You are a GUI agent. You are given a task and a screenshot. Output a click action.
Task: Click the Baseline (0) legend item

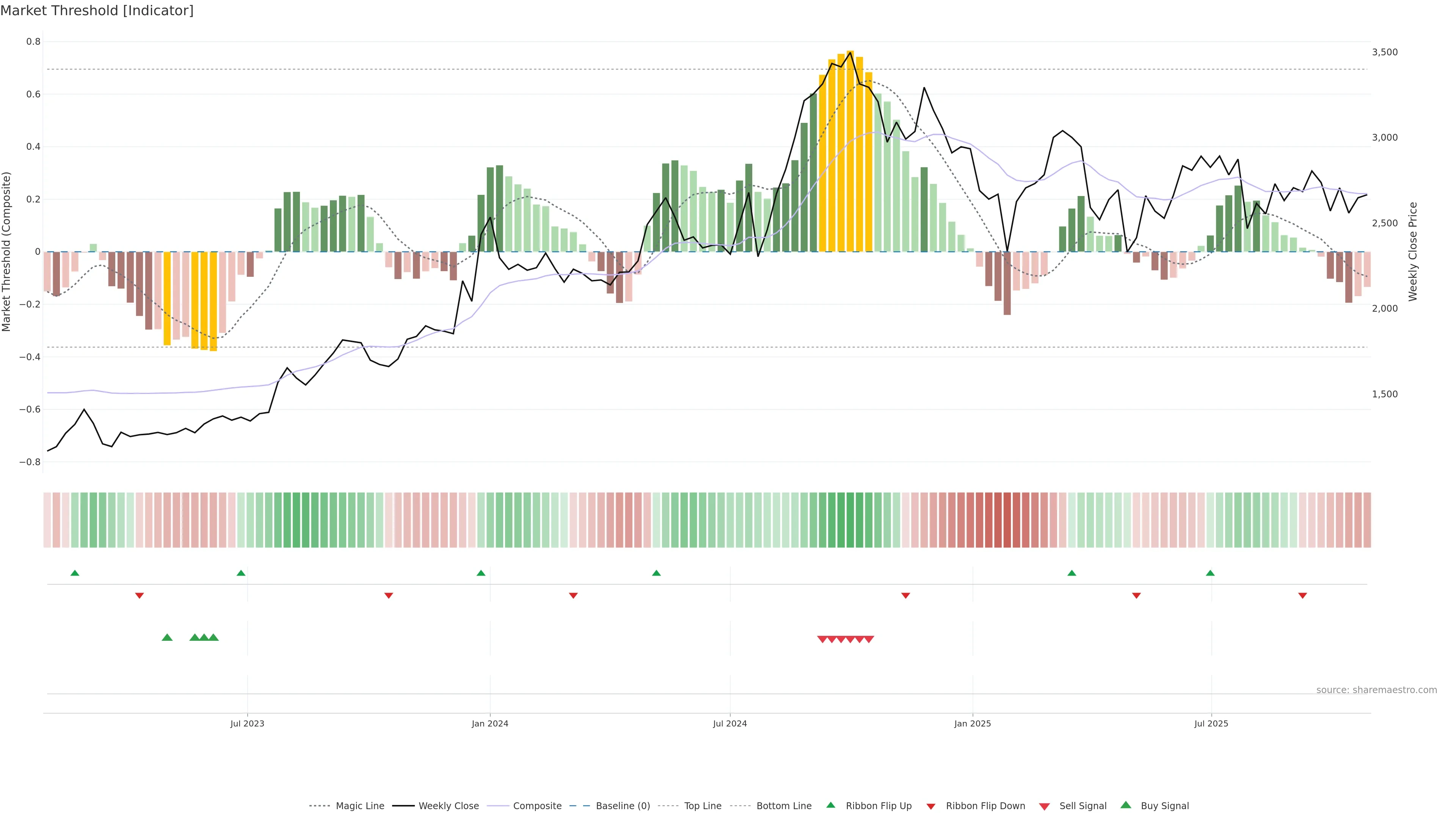tap(622, 806)
